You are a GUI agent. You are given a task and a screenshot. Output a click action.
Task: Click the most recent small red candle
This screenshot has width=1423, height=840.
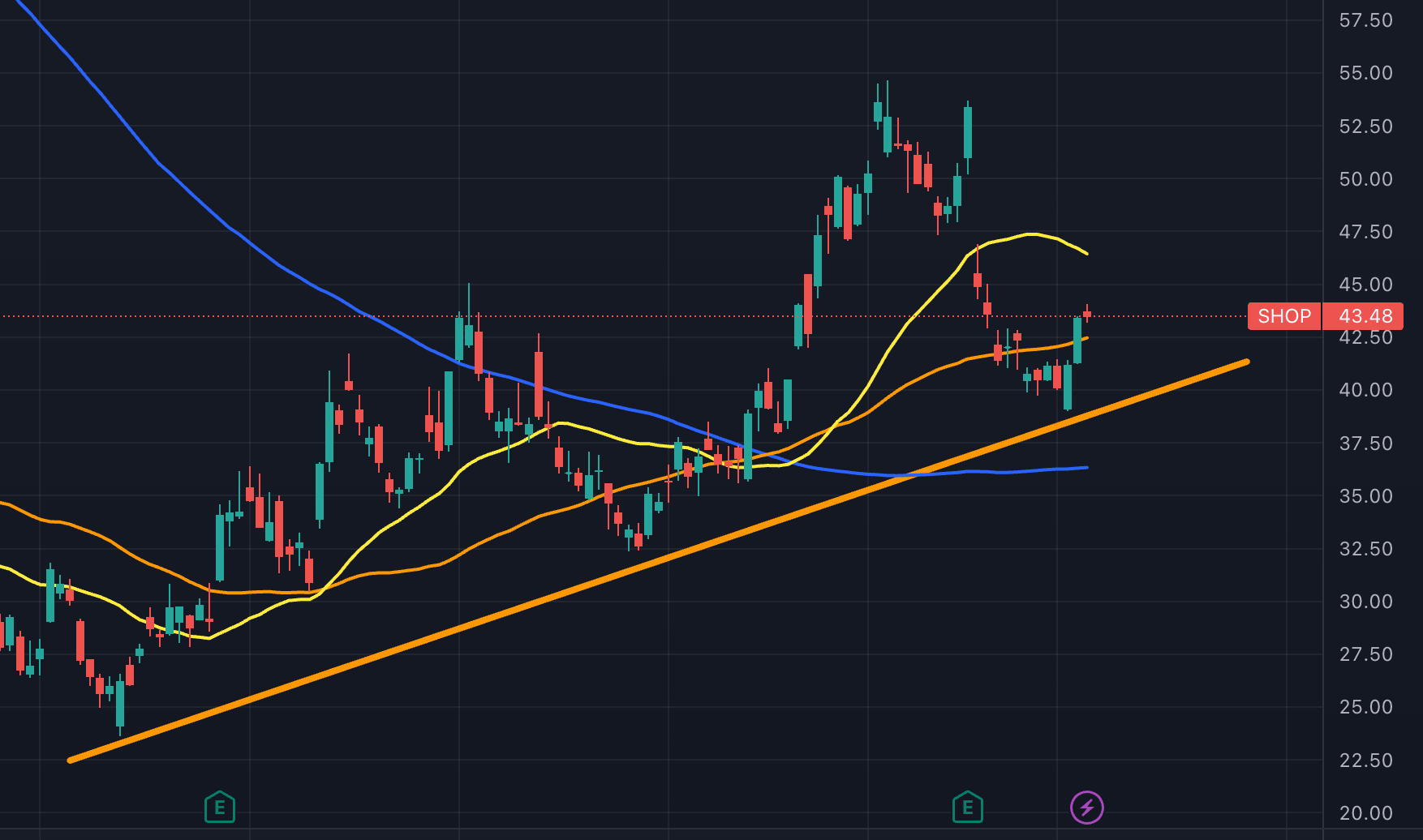[x=1087, y=315]
